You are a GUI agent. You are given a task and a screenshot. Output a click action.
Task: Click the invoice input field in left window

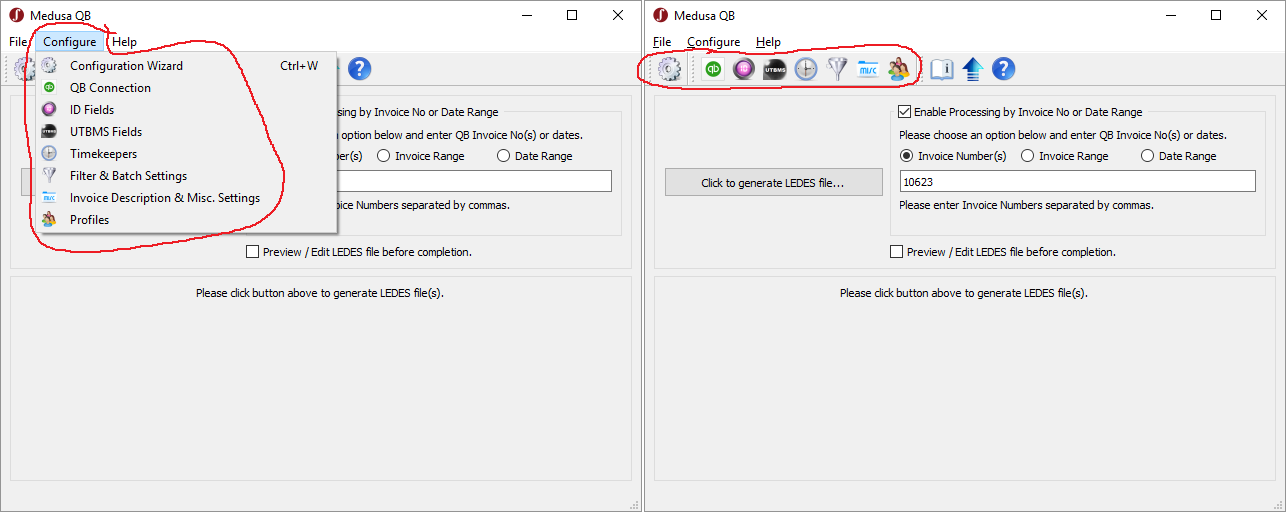[473, 181]
